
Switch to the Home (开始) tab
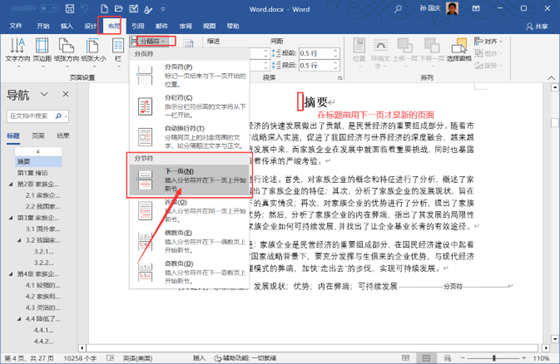tap(43, 26)
